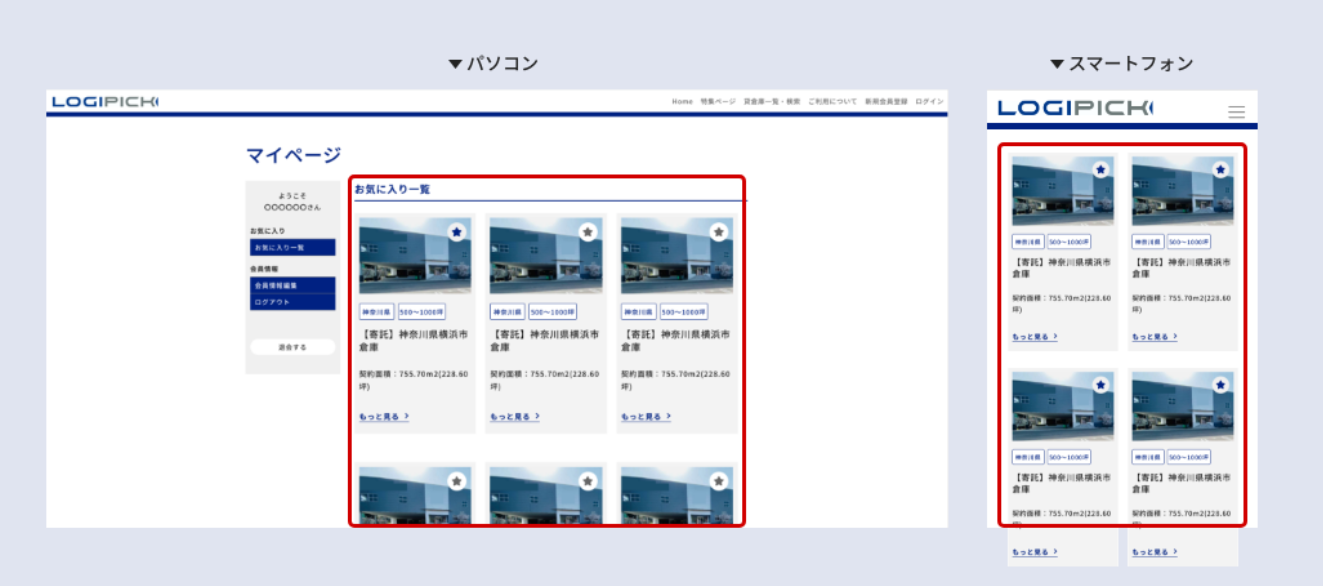
Task: Click the 500〜1000坪 tag on the smartphone bottom-right card
Action: pyautogui.click(x=1189, y=457)
